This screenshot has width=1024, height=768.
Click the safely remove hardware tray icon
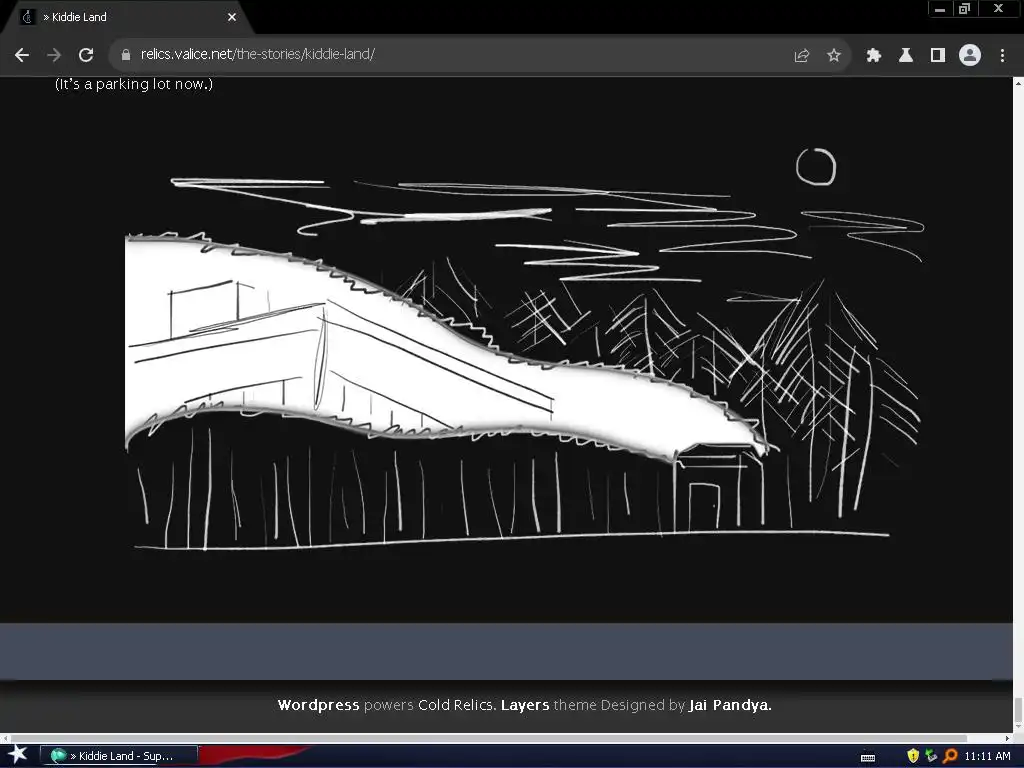pyautogui.click(x=931, y=756)
